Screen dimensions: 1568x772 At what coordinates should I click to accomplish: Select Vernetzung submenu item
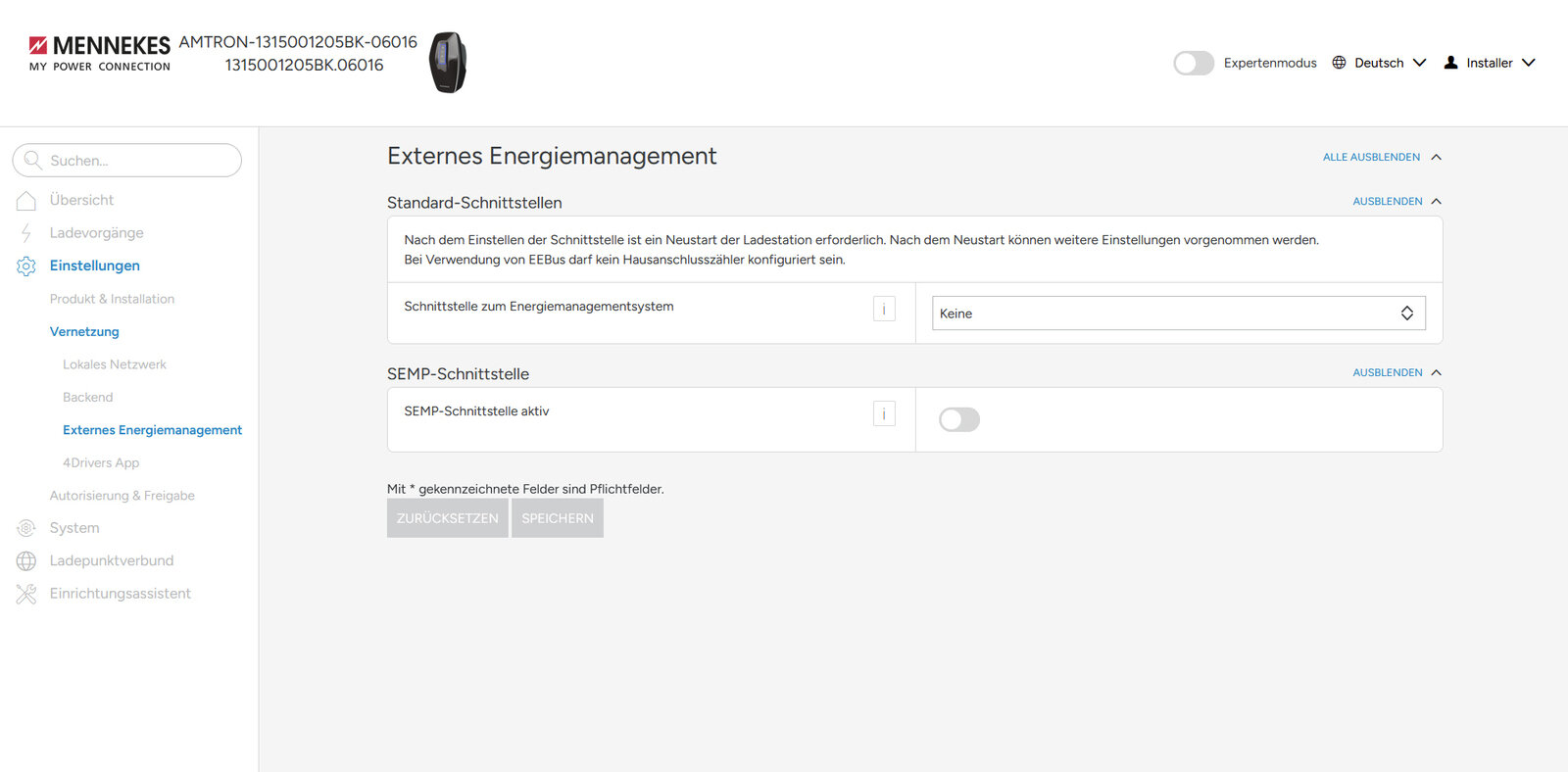[84, 331]
